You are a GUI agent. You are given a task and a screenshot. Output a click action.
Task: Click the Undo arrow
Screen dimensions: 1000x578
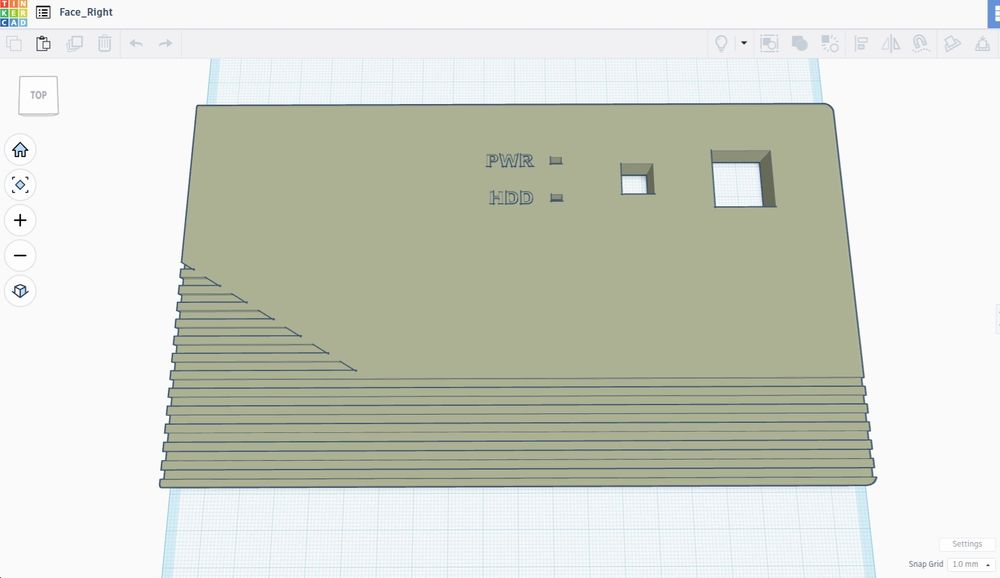pos(136,43)
